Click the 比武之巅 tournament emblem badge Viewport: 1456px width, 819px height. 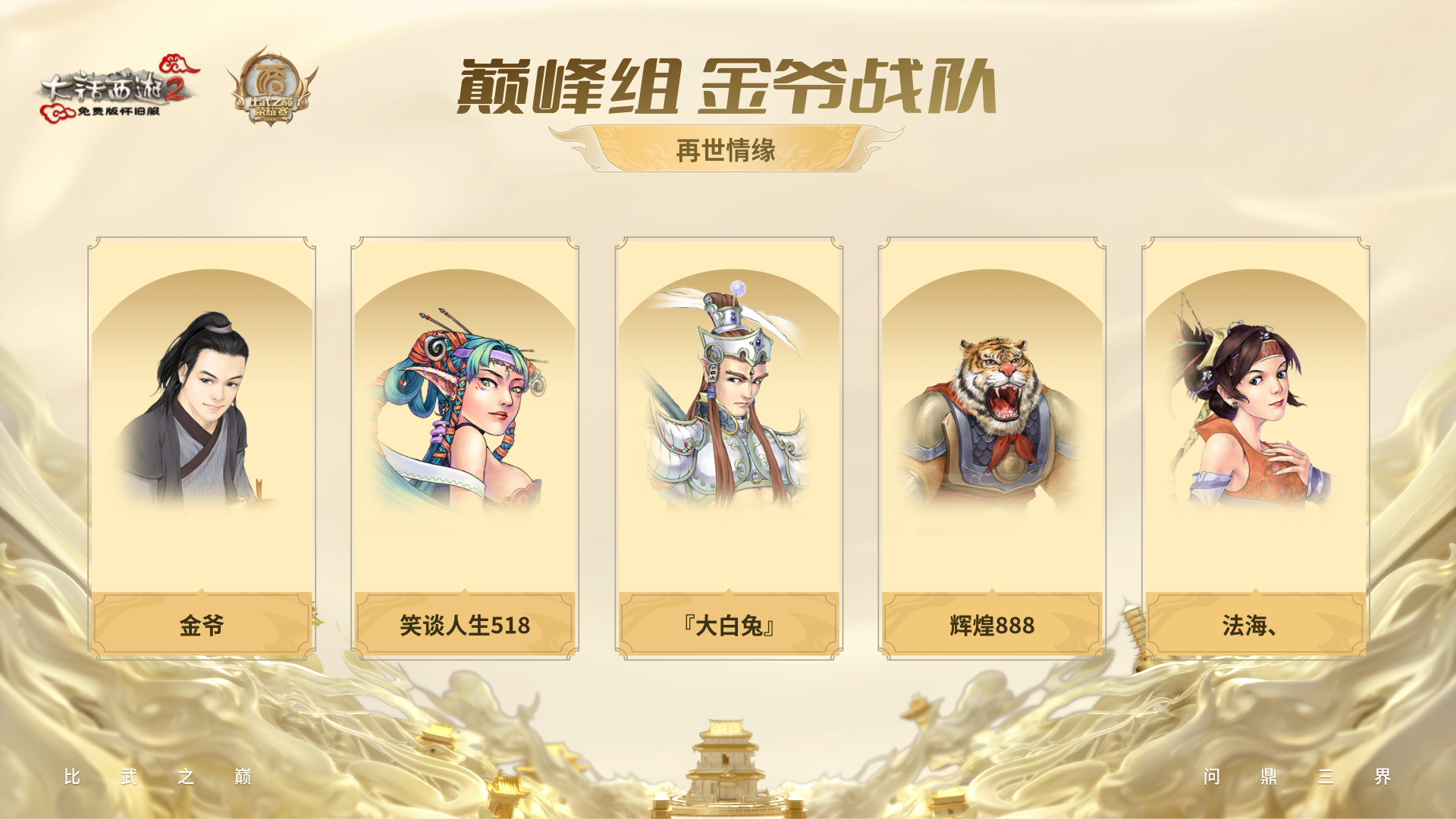(271, 87)
